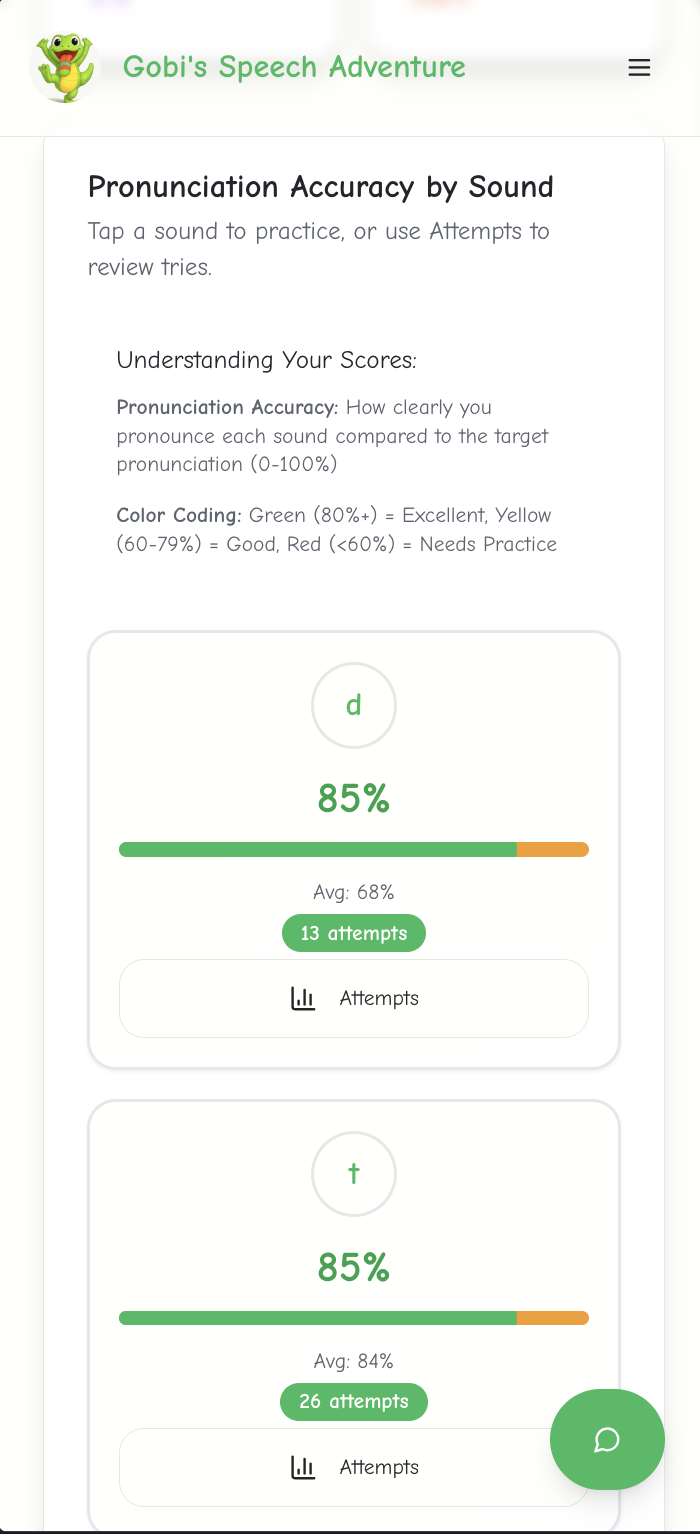
Task: Click the d sound accuracy progress bar
Action: [354, 850]
